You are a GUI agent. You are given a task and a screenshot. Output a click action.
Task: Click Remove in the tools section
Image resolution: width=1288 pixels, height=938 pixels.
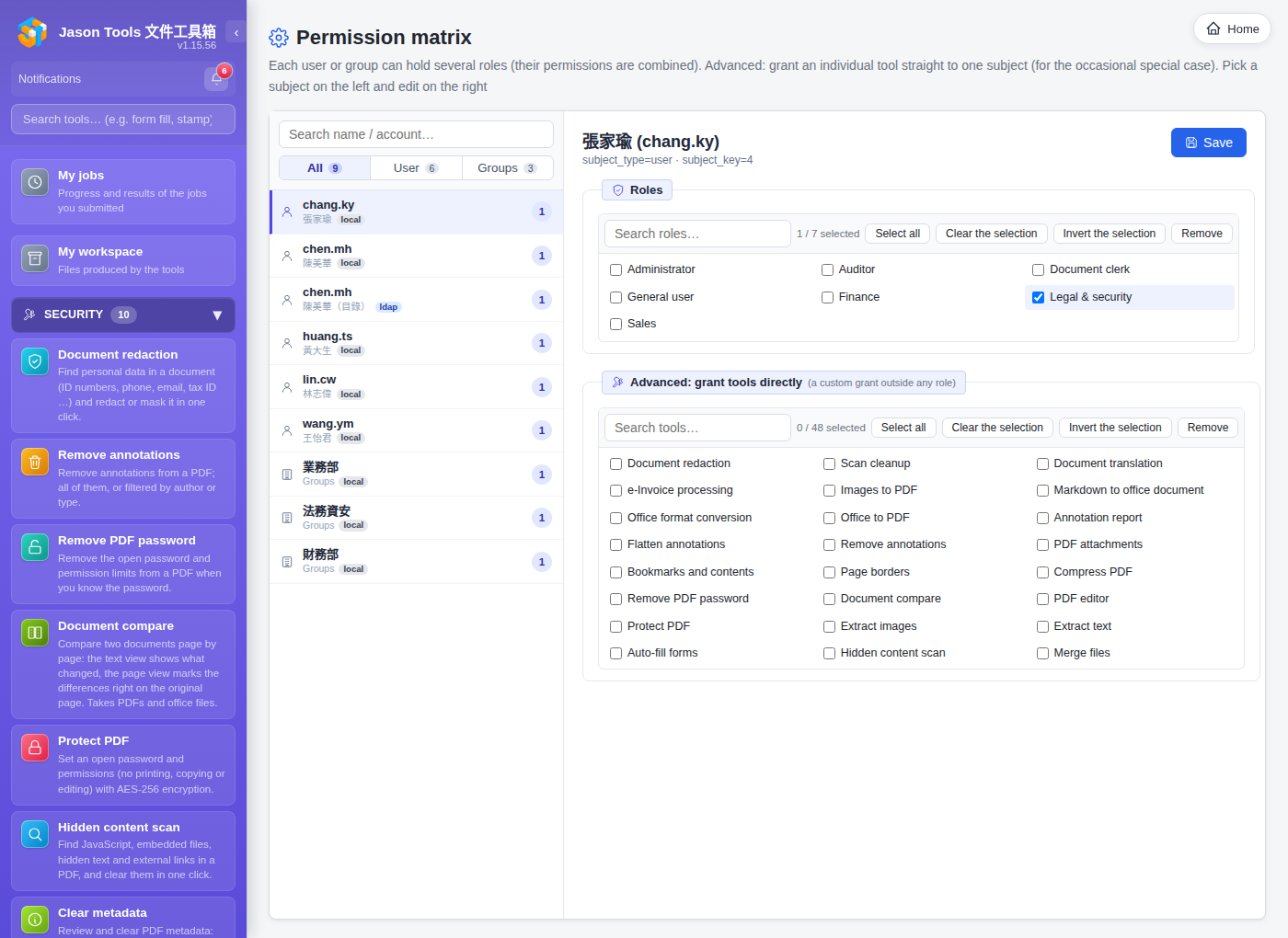click(x=1207, y=428)
